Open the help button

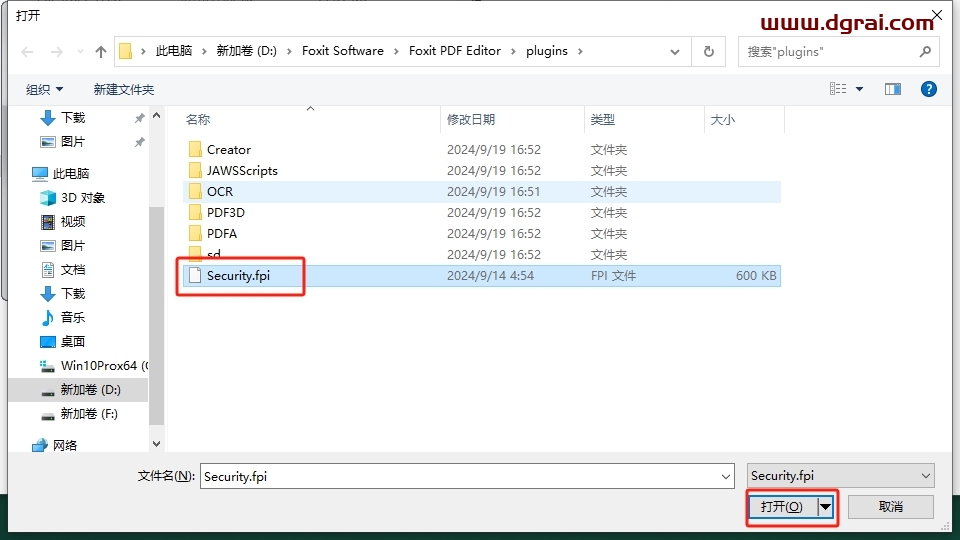coord(928,89)
